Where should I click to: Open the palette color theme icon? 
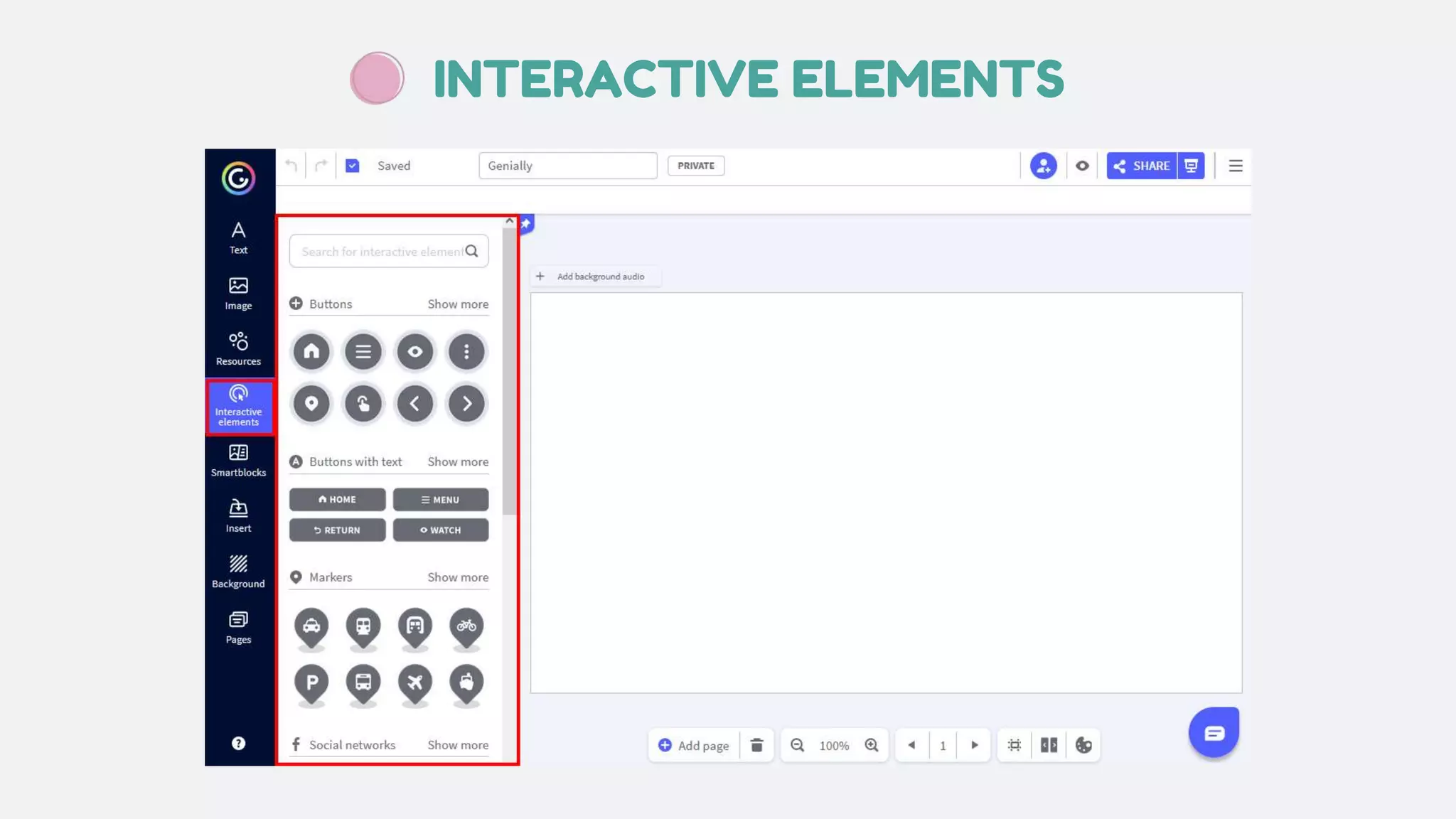click(1083, 745)
